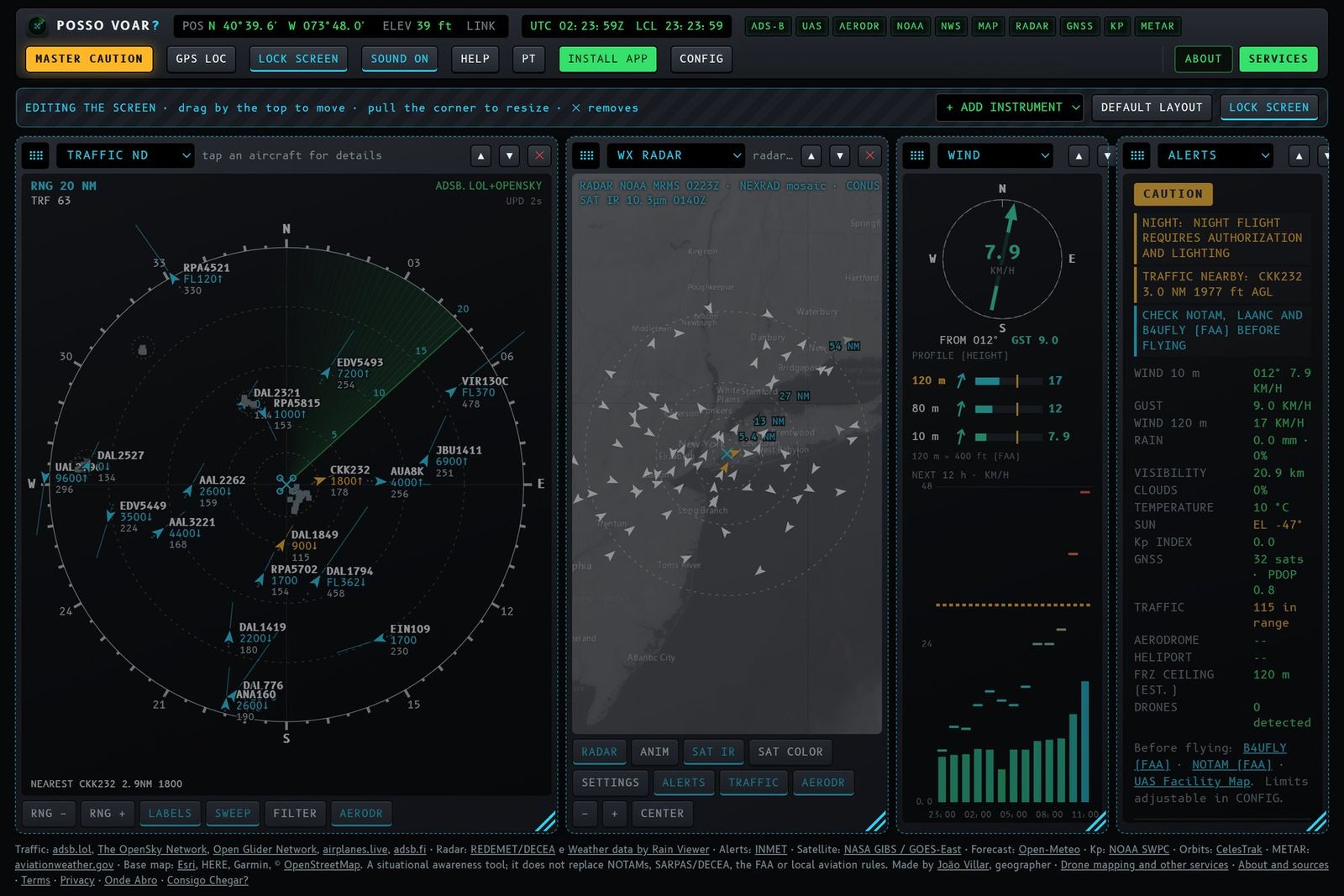Move WX Radar panel down with arrow
1344x896 pixels.
tap(839, 155)
